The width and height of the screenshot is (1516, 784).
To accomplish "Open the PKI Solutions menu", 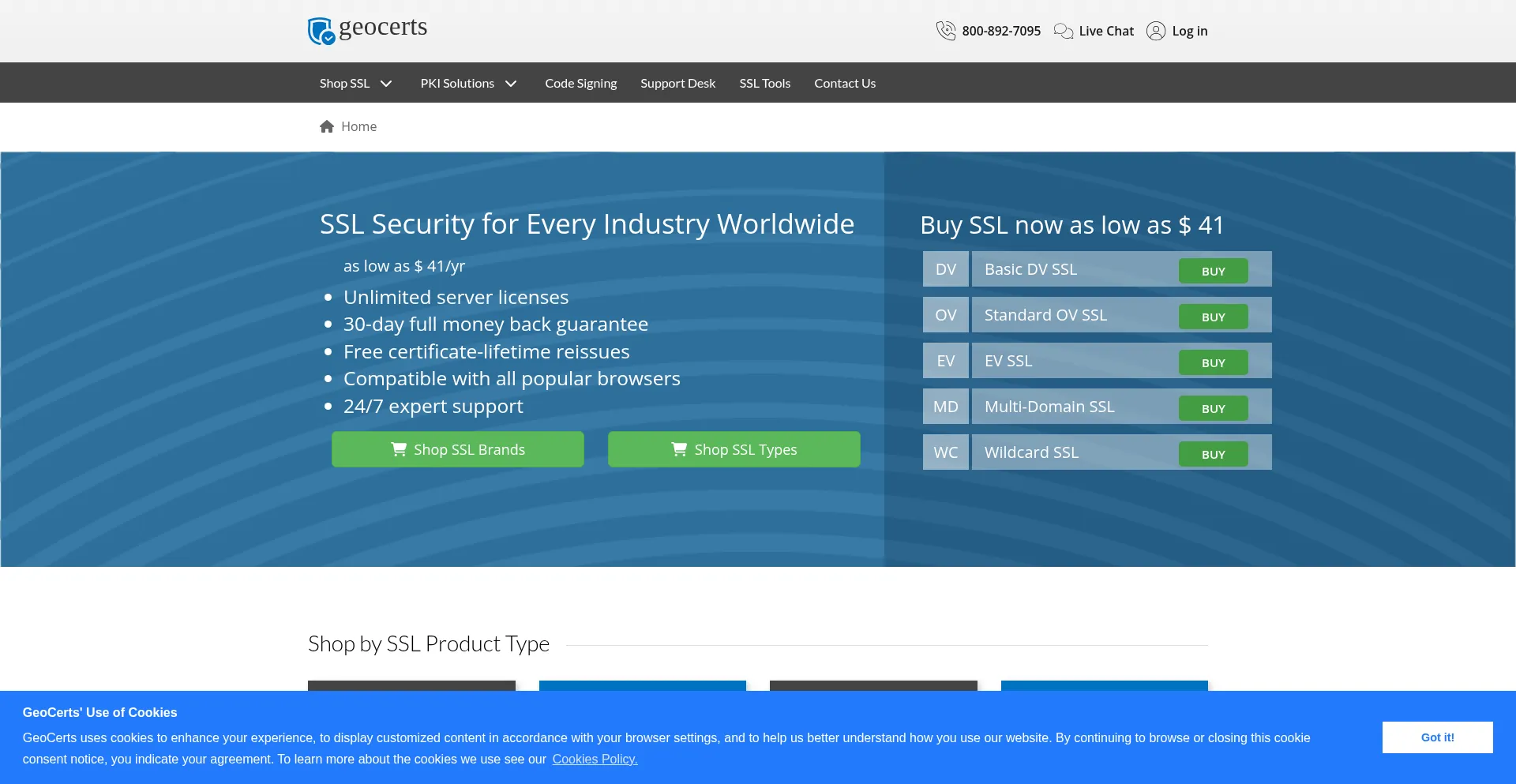I will (457, 83).
